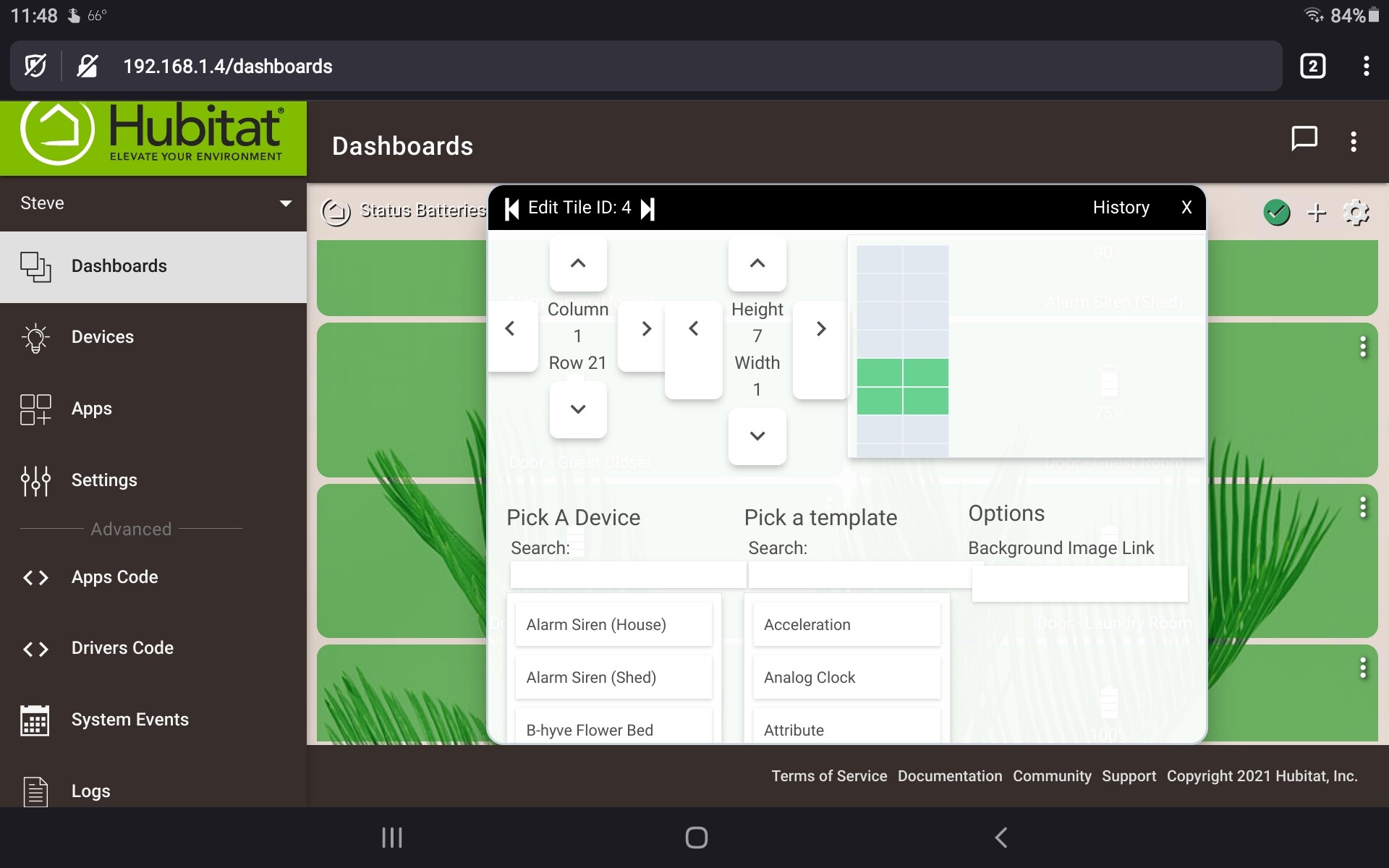Open tile History
The width and height of the screenshot is (1389, 868).
(x=1121, y=208)
